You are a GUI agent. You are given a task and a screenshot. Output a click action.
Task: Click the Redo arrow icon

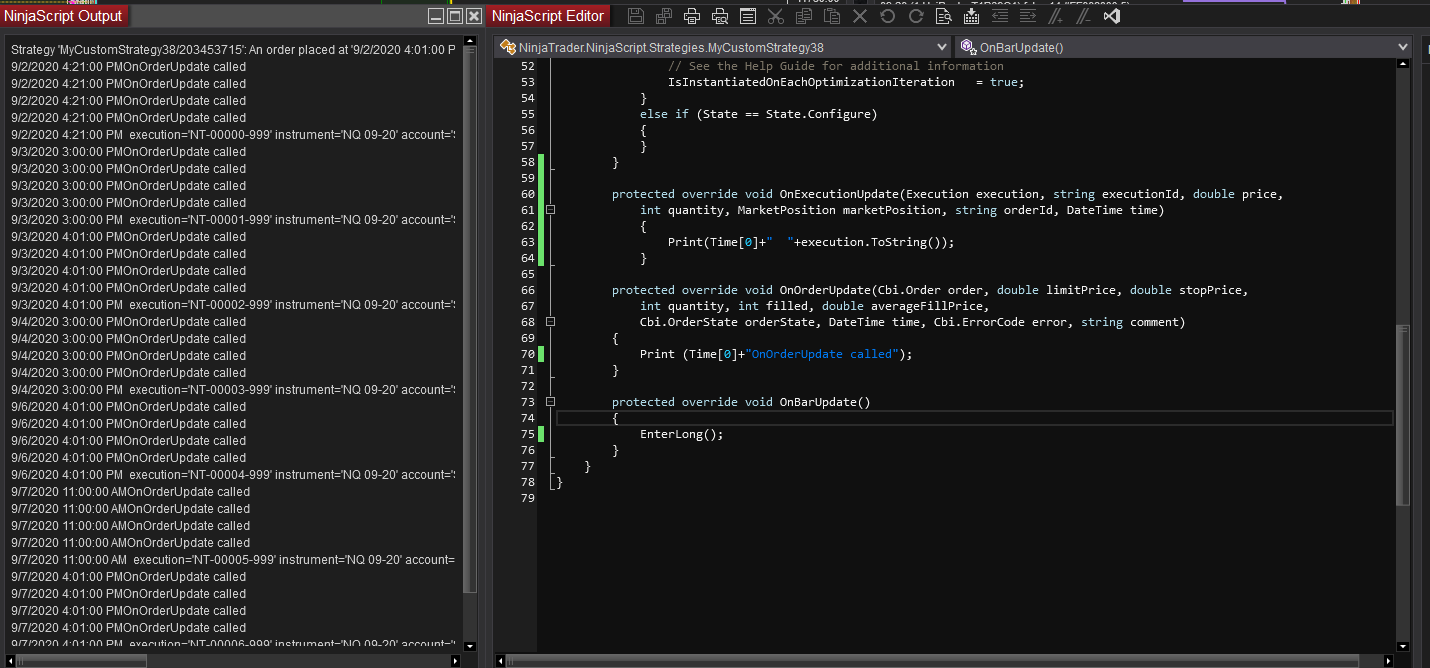[x=915, y=16]
